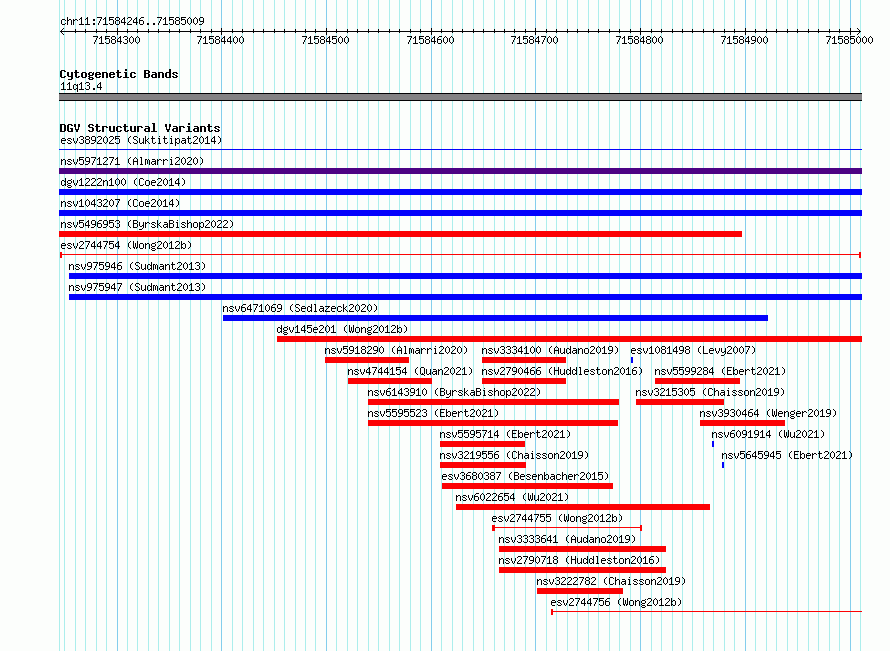Click ruler position 71584500
This screenshot has width=890, height=651.
(326, 40)
